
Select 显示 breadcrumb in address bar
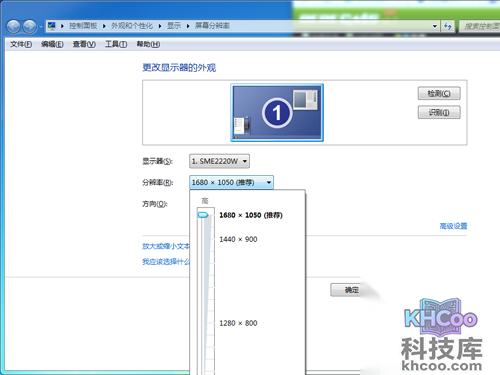[174, 26]
